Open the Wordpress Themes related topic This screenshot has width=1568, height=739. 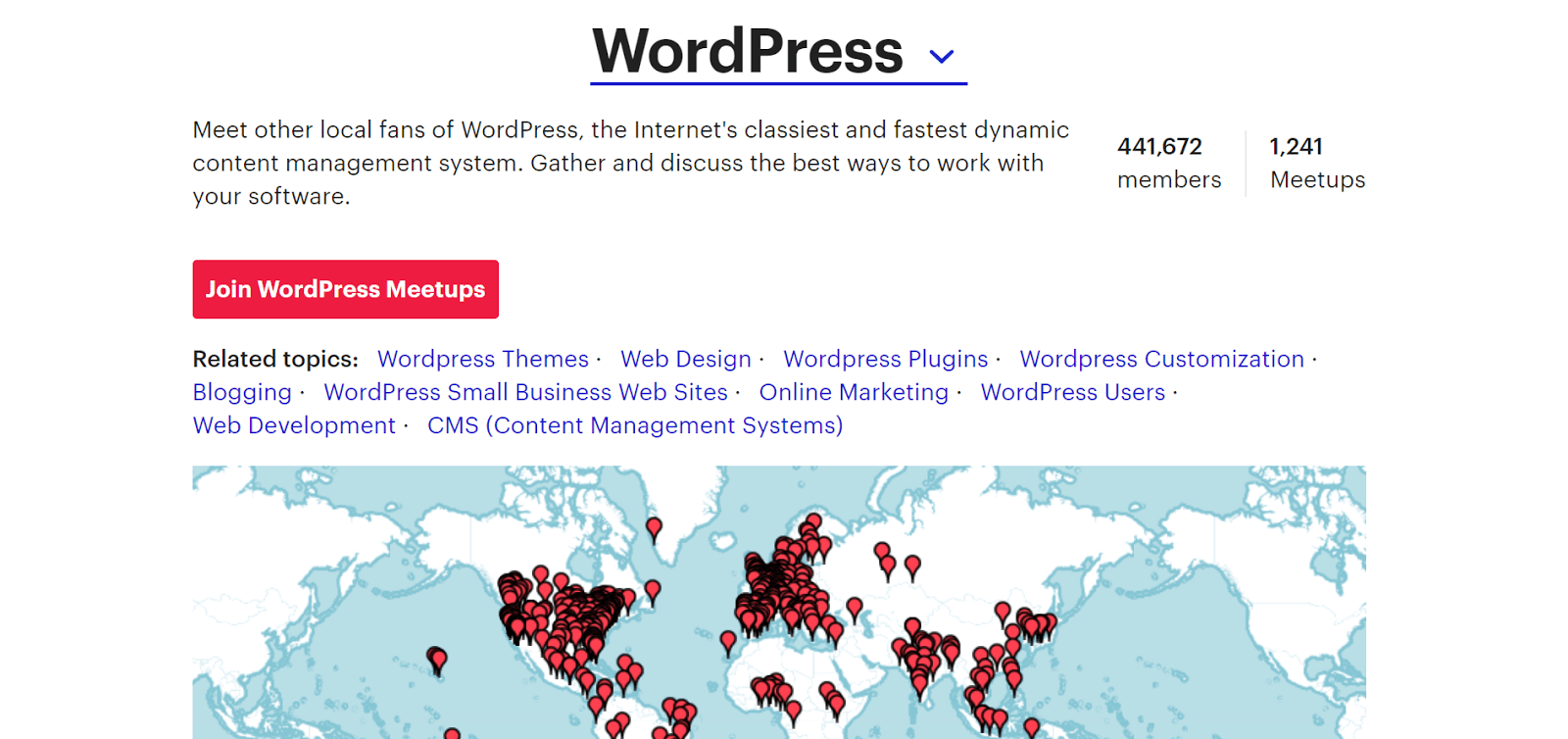(482, 360)
